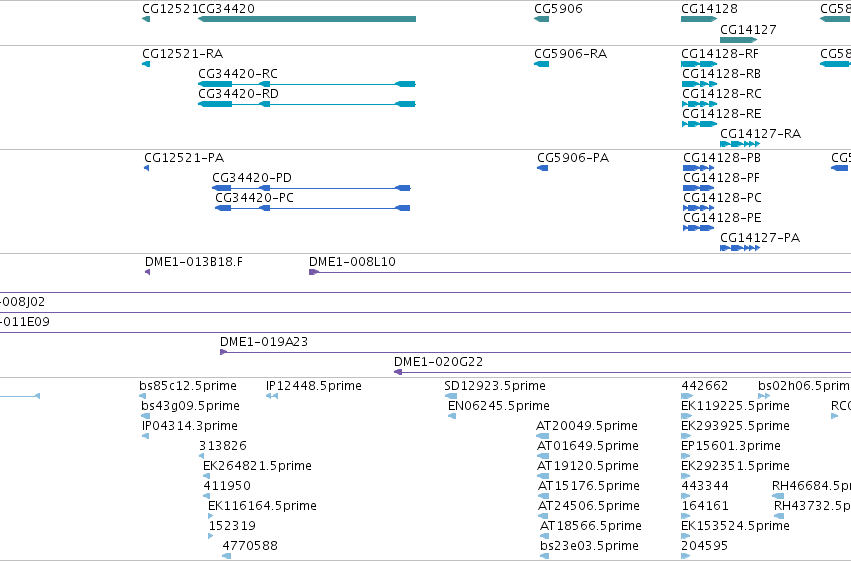Click the CG12521 gene label
Screen dimensions: 851x561
[x=170, y=9]
